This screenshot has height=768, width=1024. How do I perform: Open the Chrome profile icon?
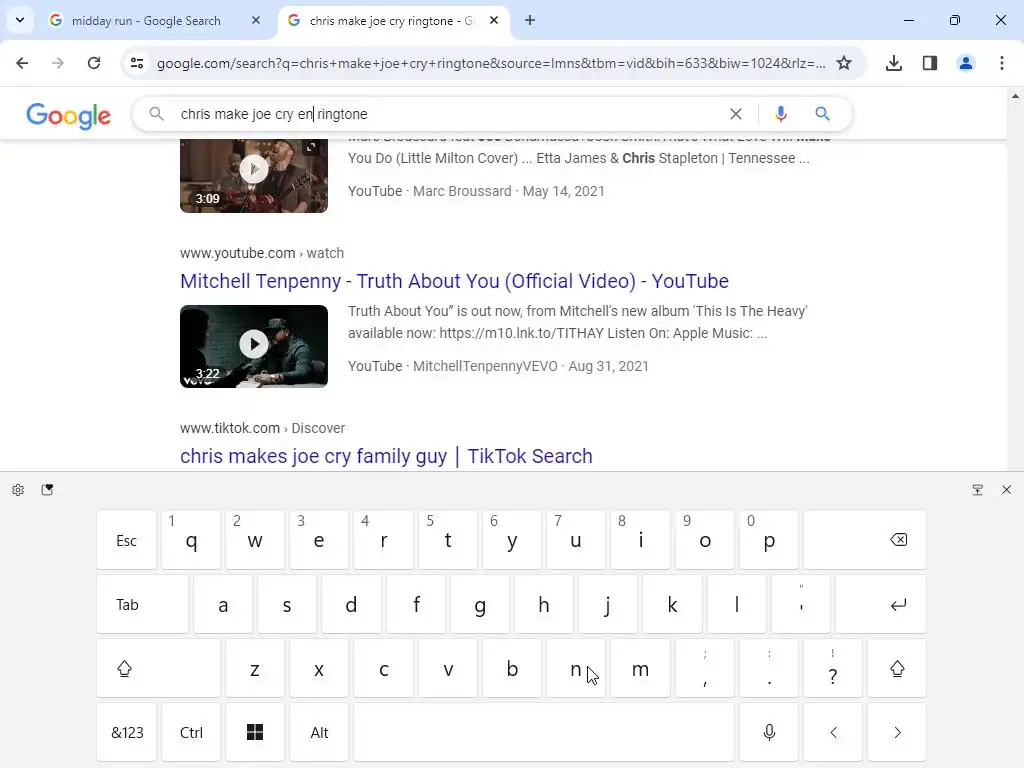(x=966, y=63)
